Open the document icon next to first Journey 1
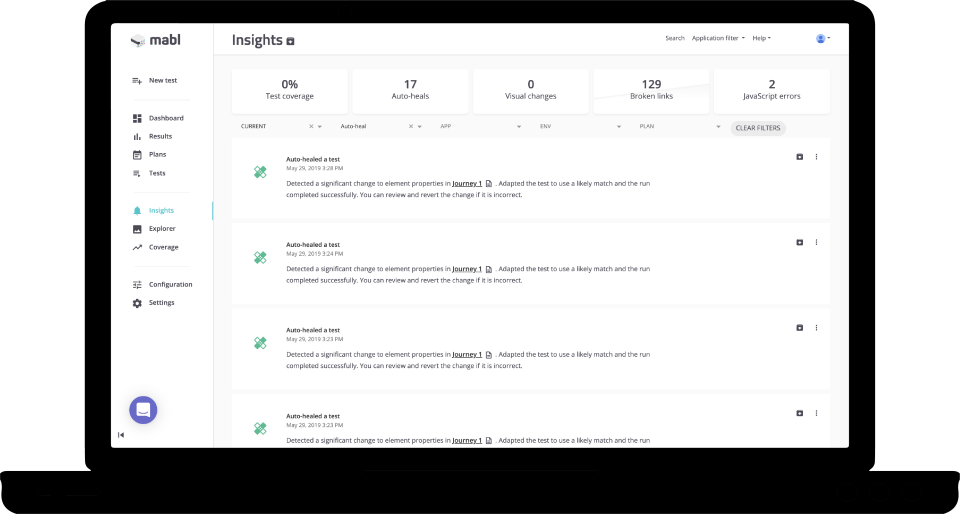Screen dimensions: 960x514 click(x=489, y=184)
